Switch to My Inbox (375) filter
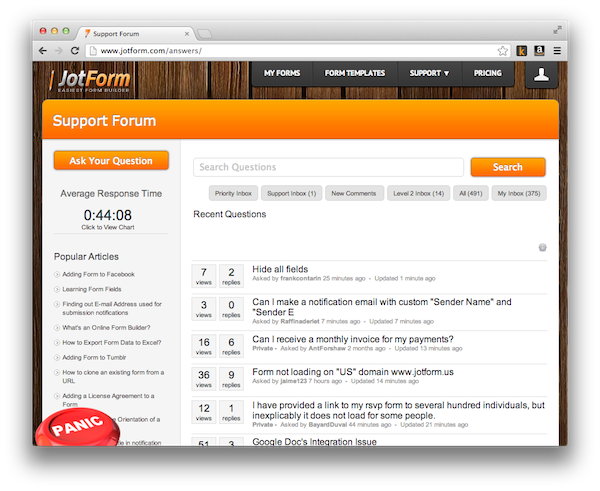This screenshot has width=600, height=491. point(519,193)
